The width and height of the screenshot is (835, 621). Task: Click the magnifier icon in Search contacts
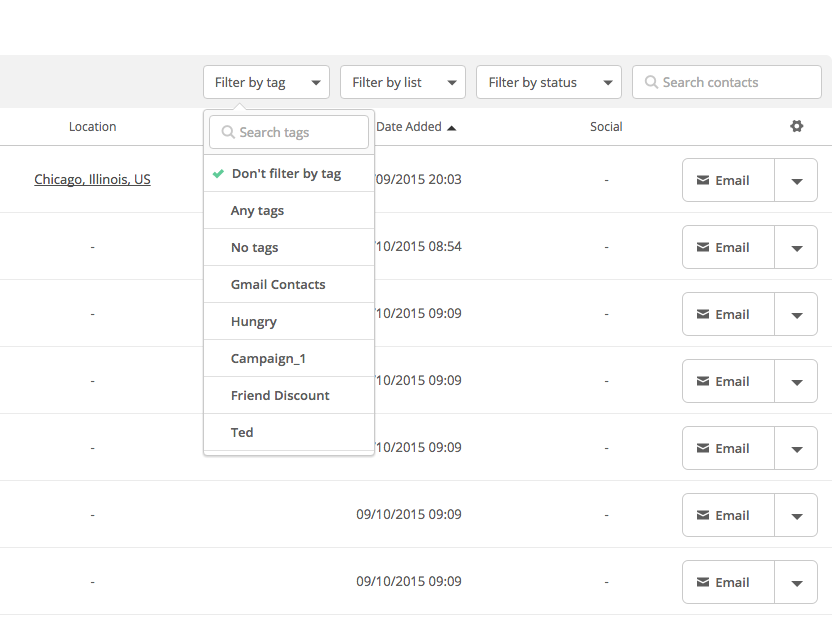tap(651, 83)
